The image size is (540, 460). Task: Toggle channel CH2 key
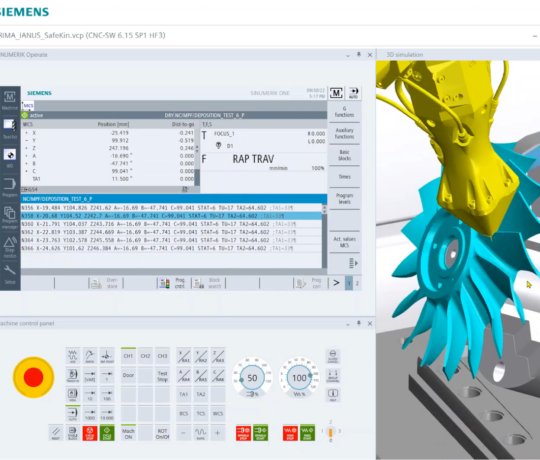tap(145, 356)
